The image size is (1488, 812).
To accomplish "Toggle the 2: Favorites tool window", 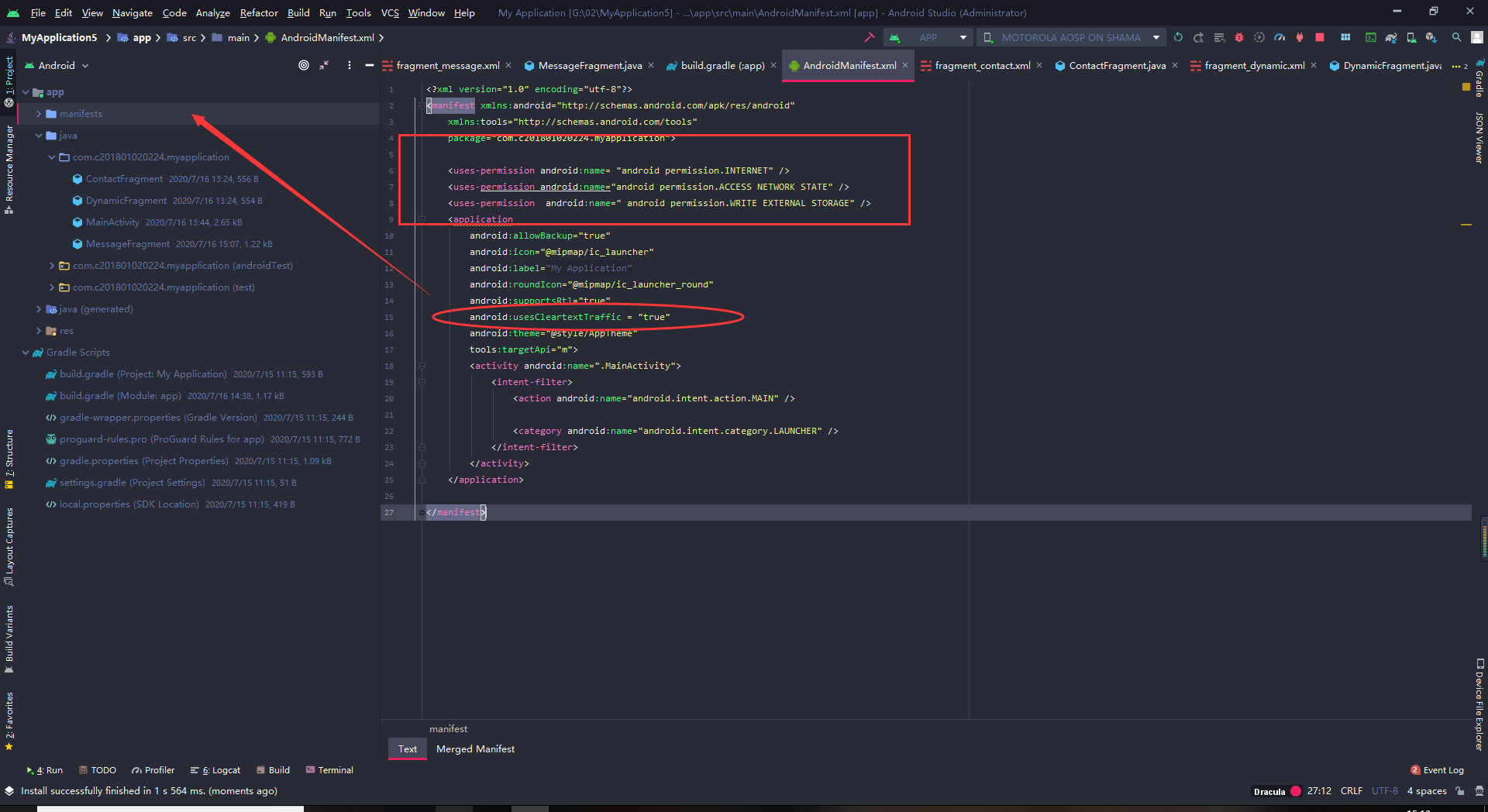I will pyautogui.click(x=9, y=721).
